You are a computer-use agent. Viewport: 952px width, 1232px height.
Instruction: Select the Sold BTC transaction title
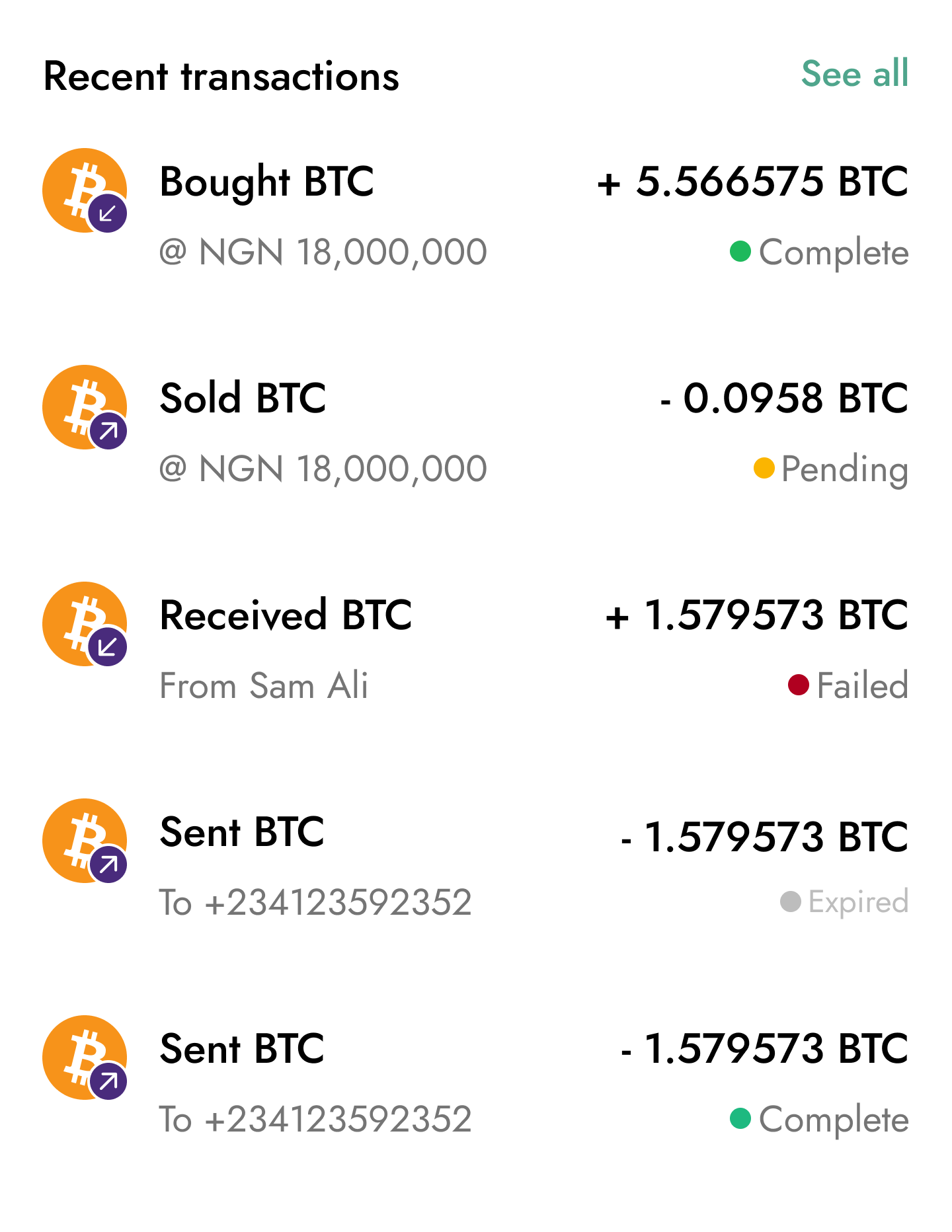(243, 398)
